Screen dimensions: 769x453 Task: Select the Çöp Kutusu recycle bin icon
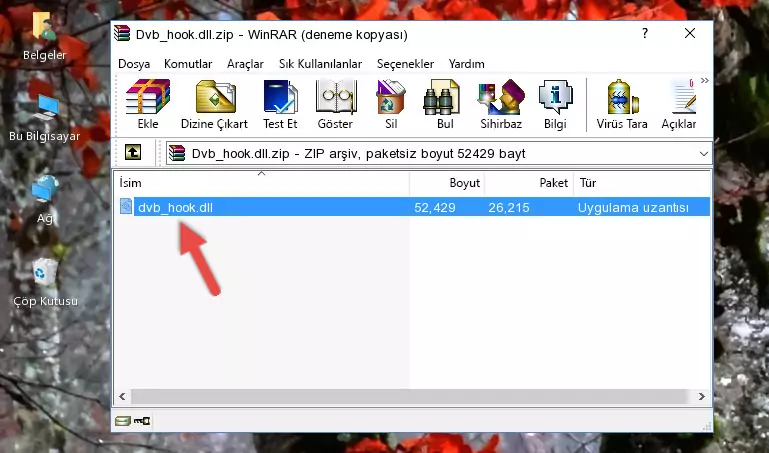click(45, 283)
